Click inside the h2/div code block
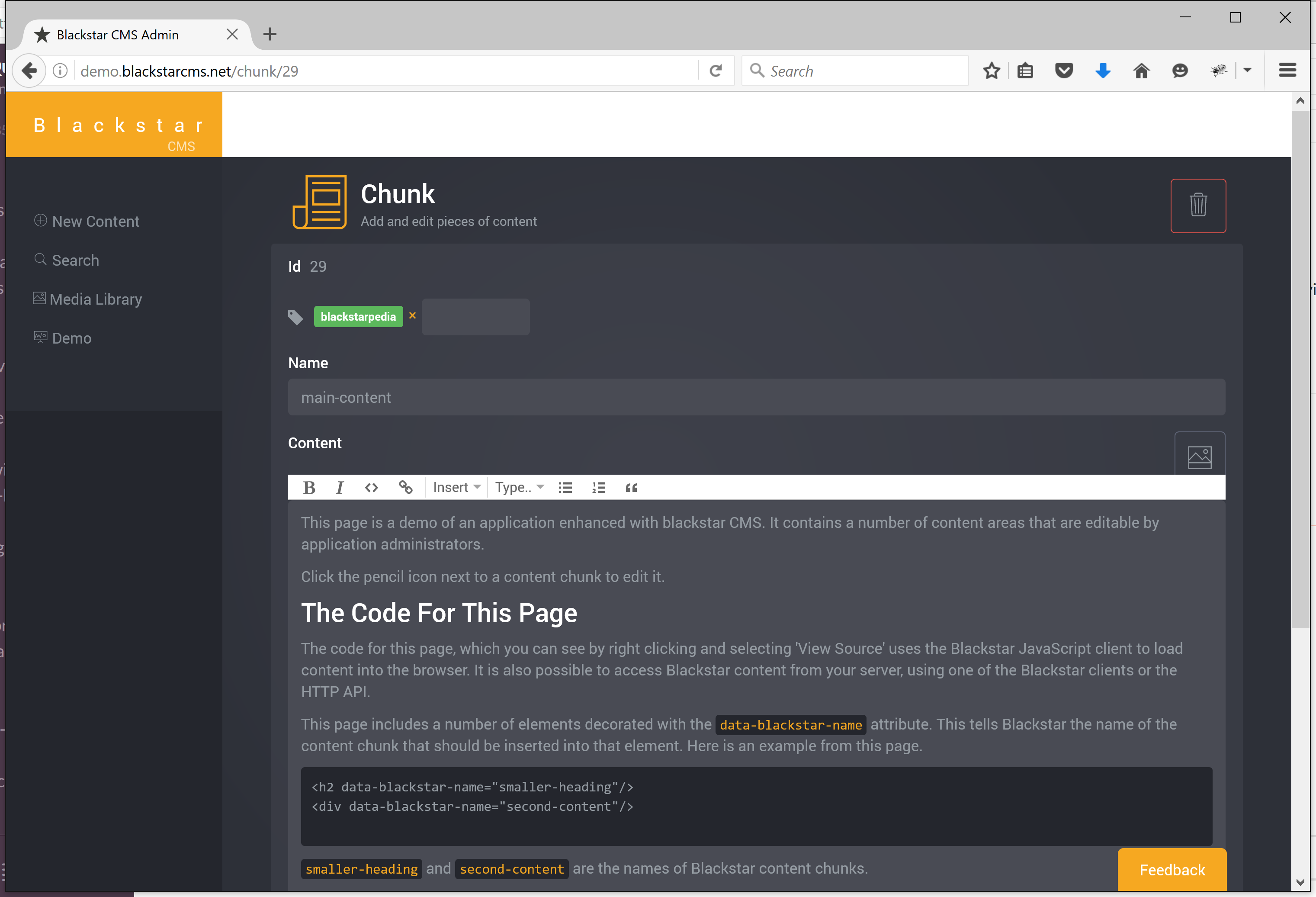 [x=756, y=807]
